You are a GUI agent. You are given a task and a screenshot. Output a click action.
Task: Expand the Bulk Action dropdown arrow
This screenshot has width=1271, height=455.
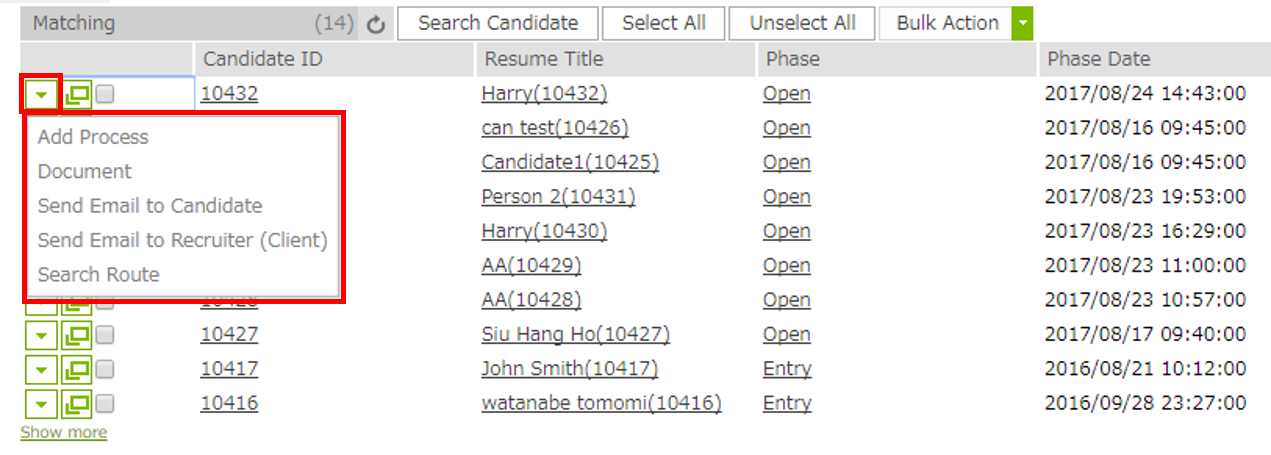pyautogui.click(x=1022, y=23)
